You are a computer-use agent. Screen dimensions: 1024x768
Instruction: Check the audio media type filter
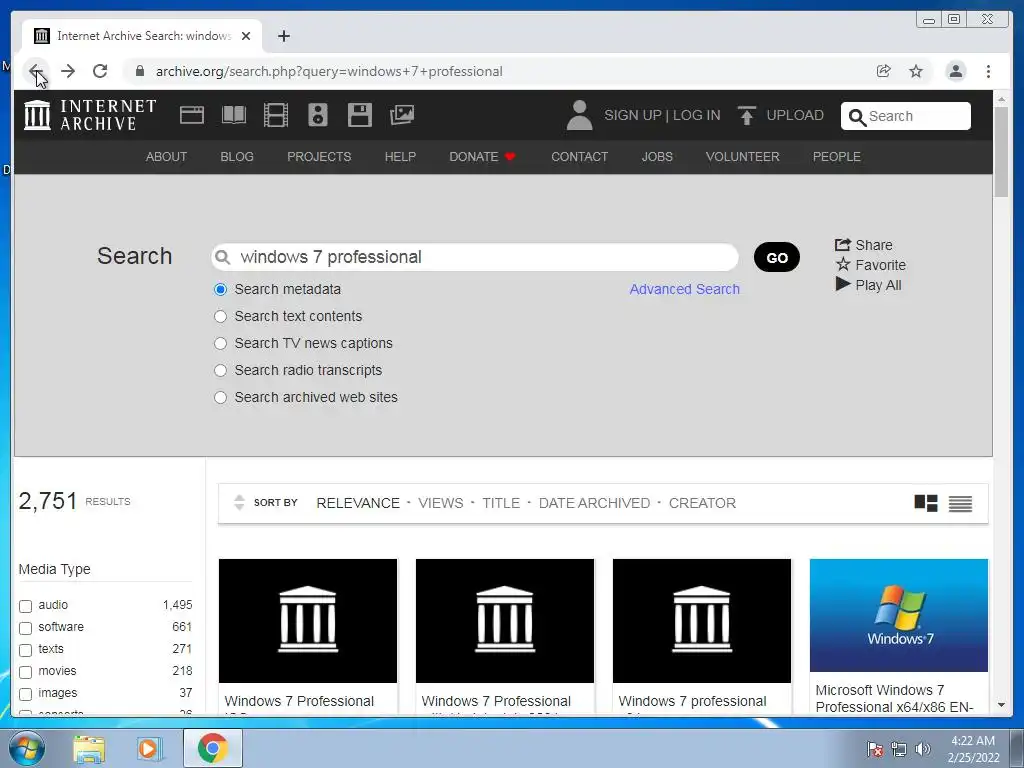[25, 606]
